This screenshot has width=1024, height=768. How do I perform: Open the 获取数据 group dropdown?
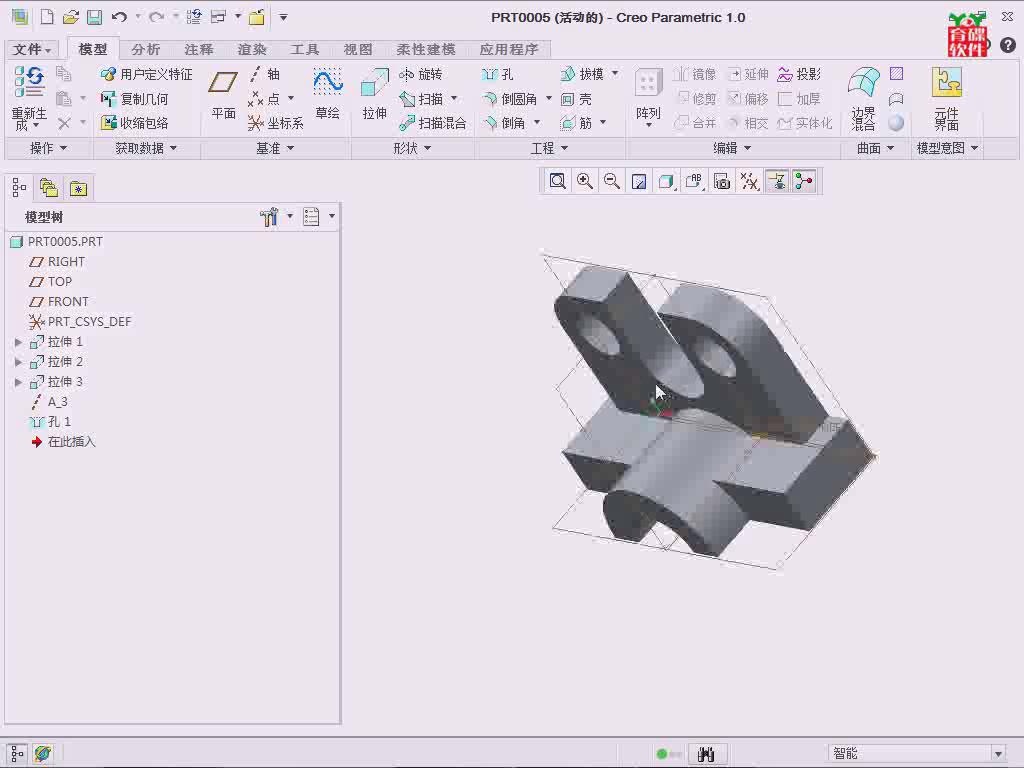(x=146, y=148)
